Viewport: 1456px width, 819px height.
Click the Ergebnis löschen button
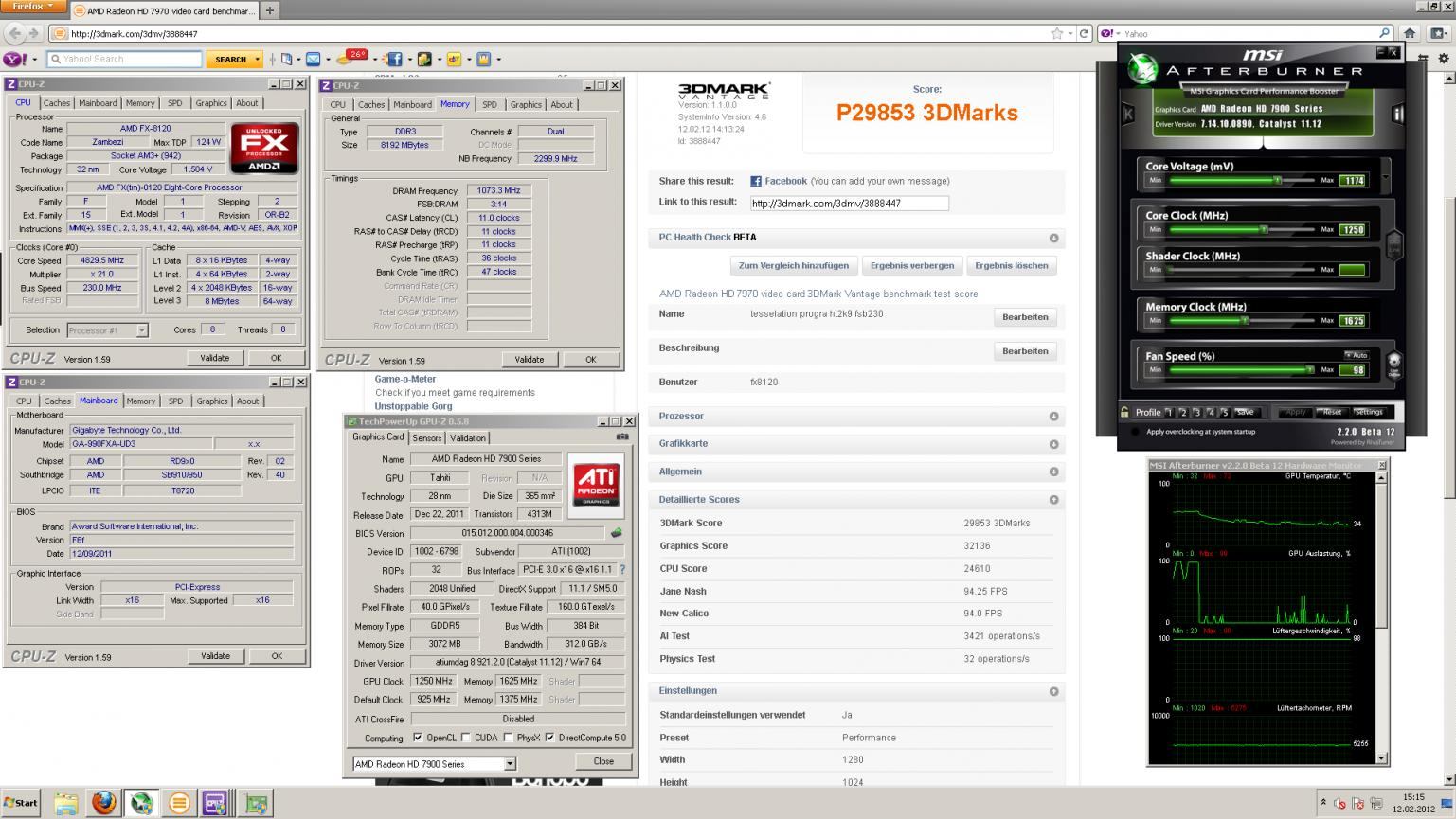tap(1012, 266)
